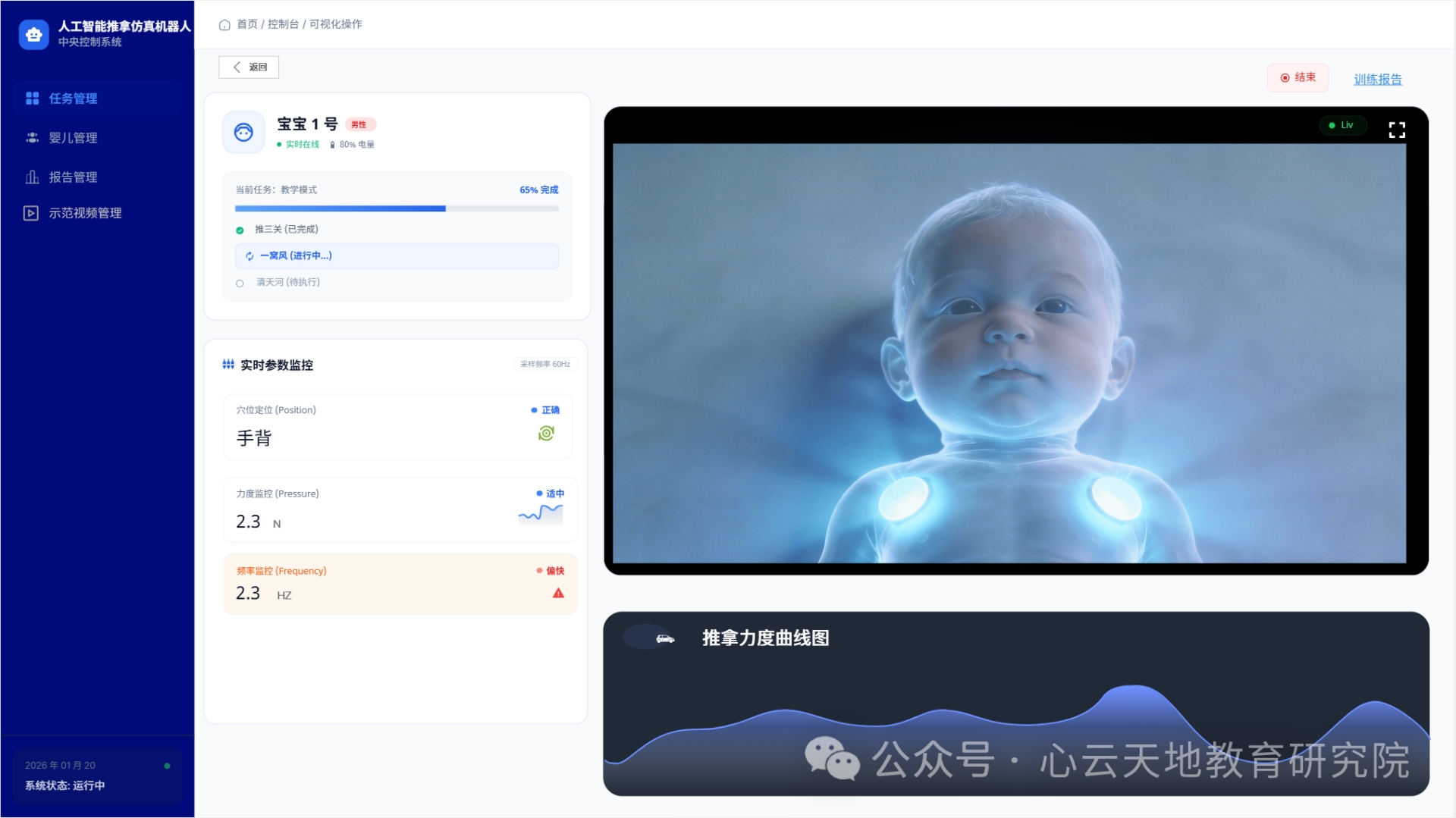
Task: Select the 任务管理 sidebar icon
Action: pos(31,99)
